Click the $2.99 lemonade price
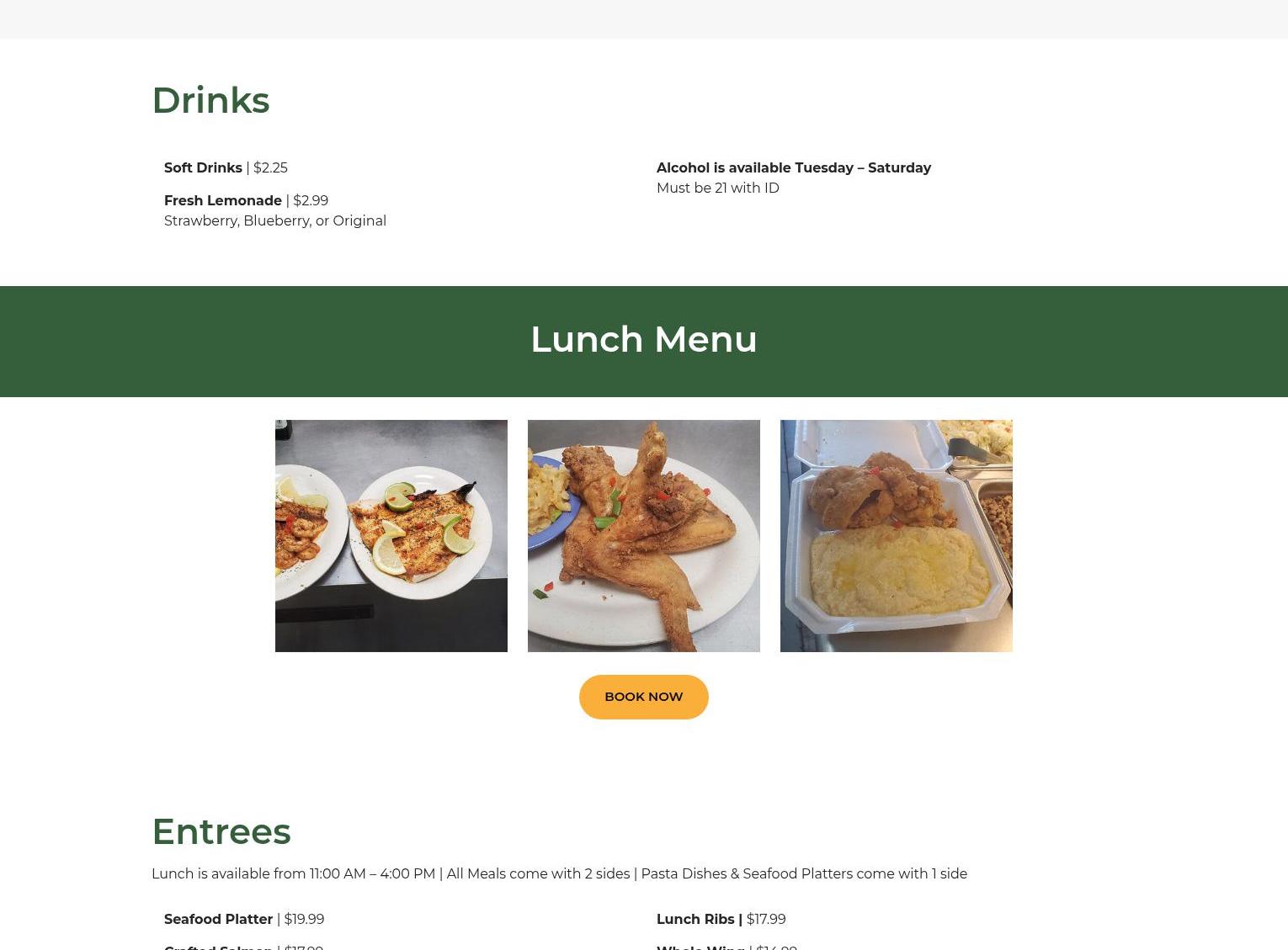The width and height of the screenshot is (1288, 950). pyautogui.click(x=311, y=200)
